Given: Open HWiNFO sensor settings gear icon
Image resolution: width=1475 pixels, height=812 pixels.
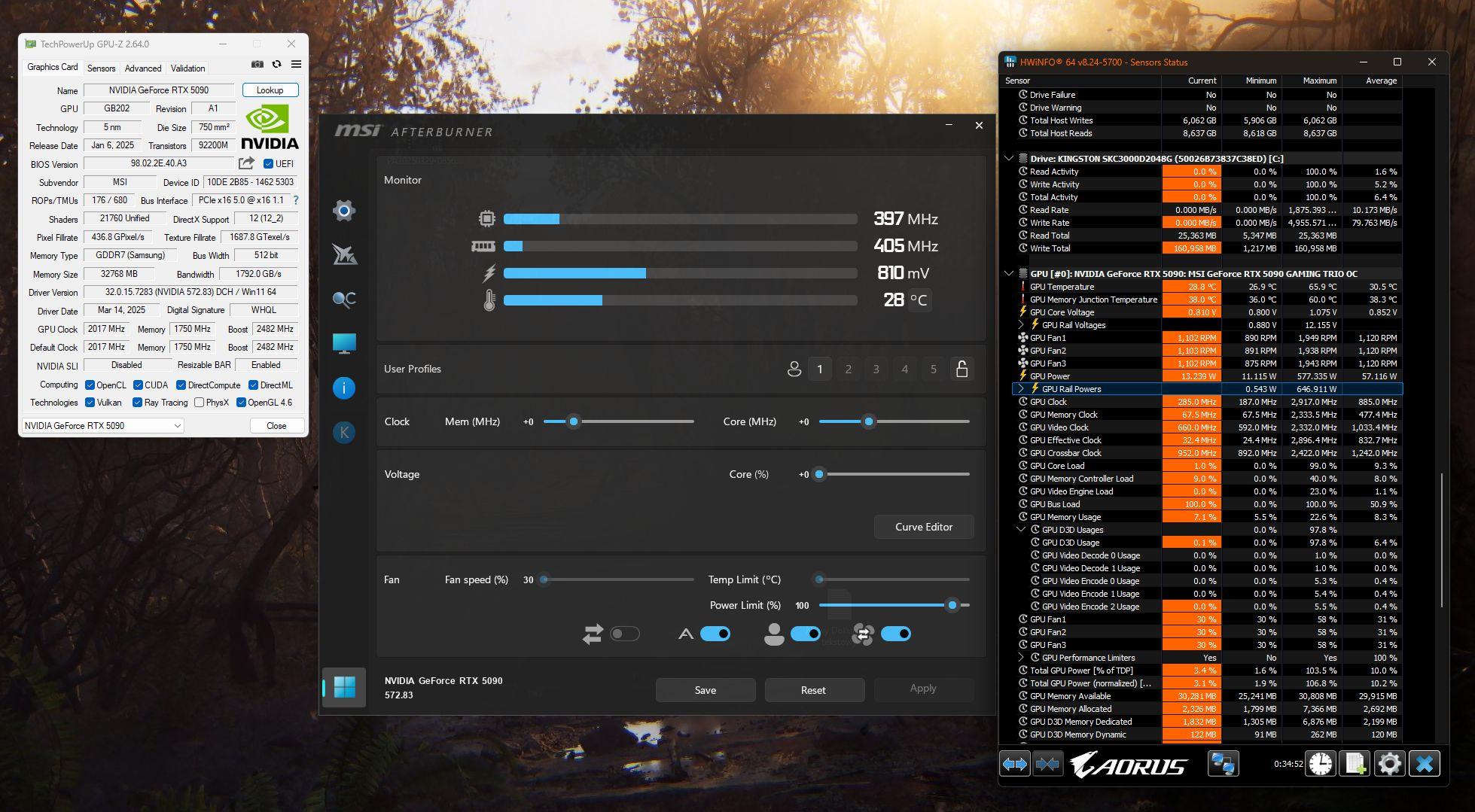Looking at the screenshot, I should click(1389, 764).
